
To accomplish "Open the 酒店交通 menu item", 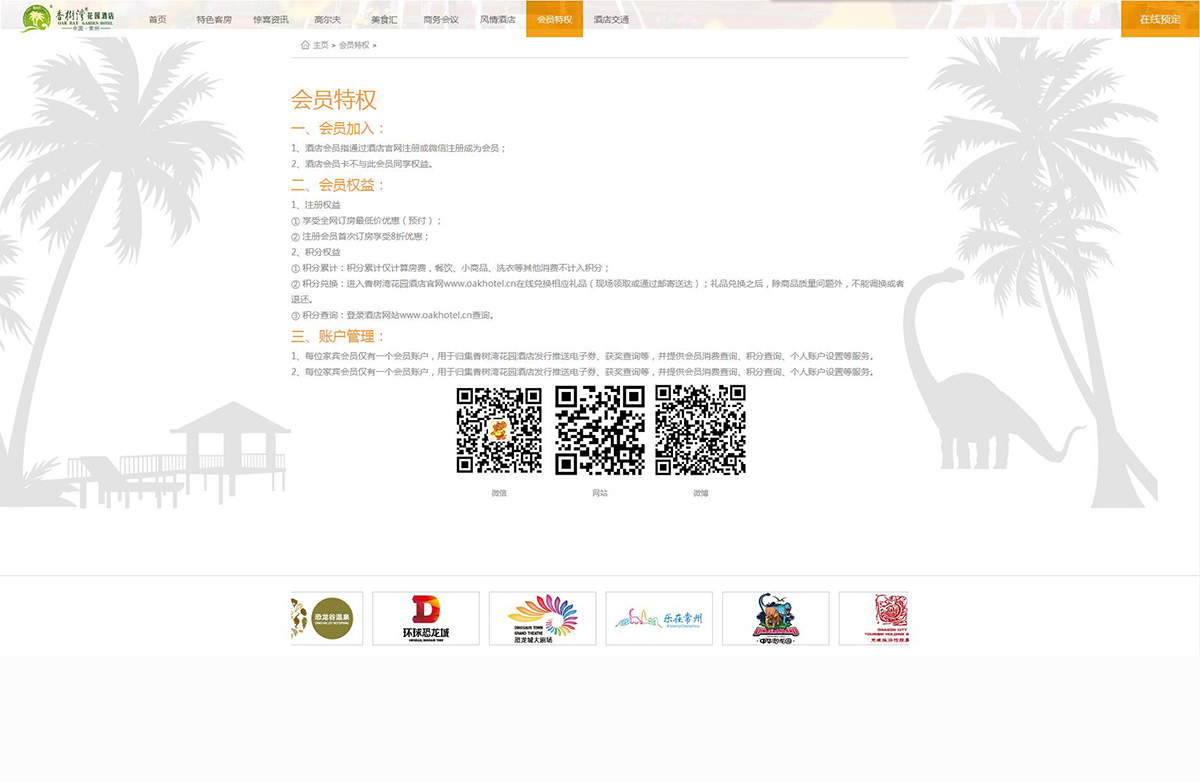I will coord(611,19).
